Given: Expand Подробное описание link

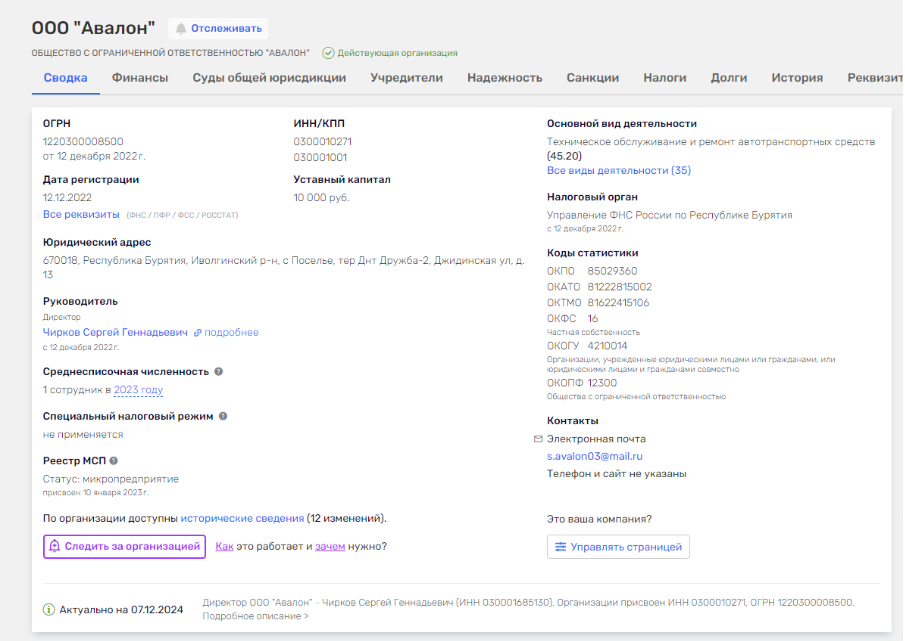Looking at the screenshot, I should [255, 616].
